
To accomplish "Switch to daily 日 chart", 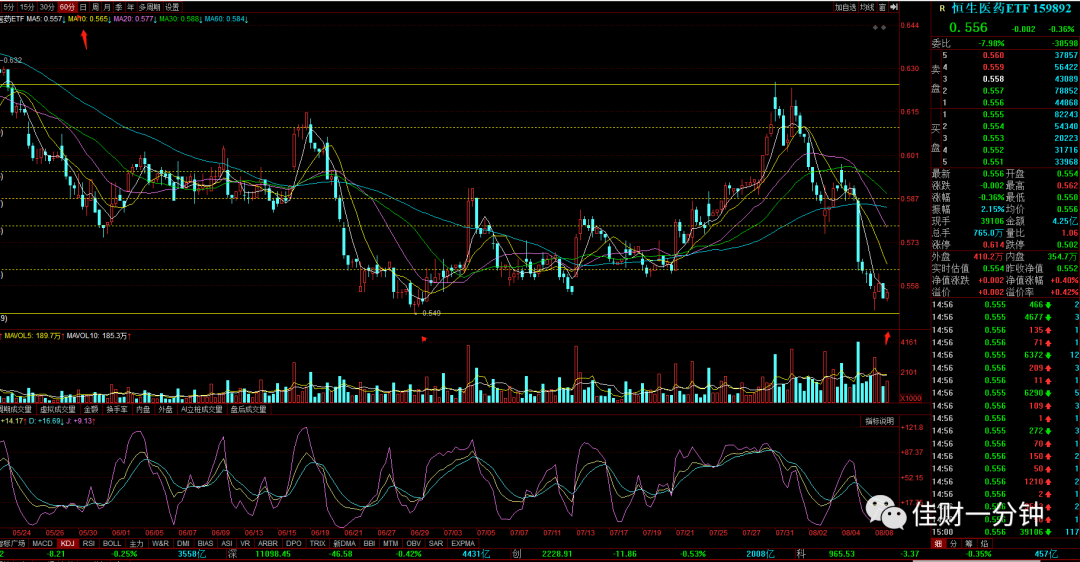I will tap(83, 7).
